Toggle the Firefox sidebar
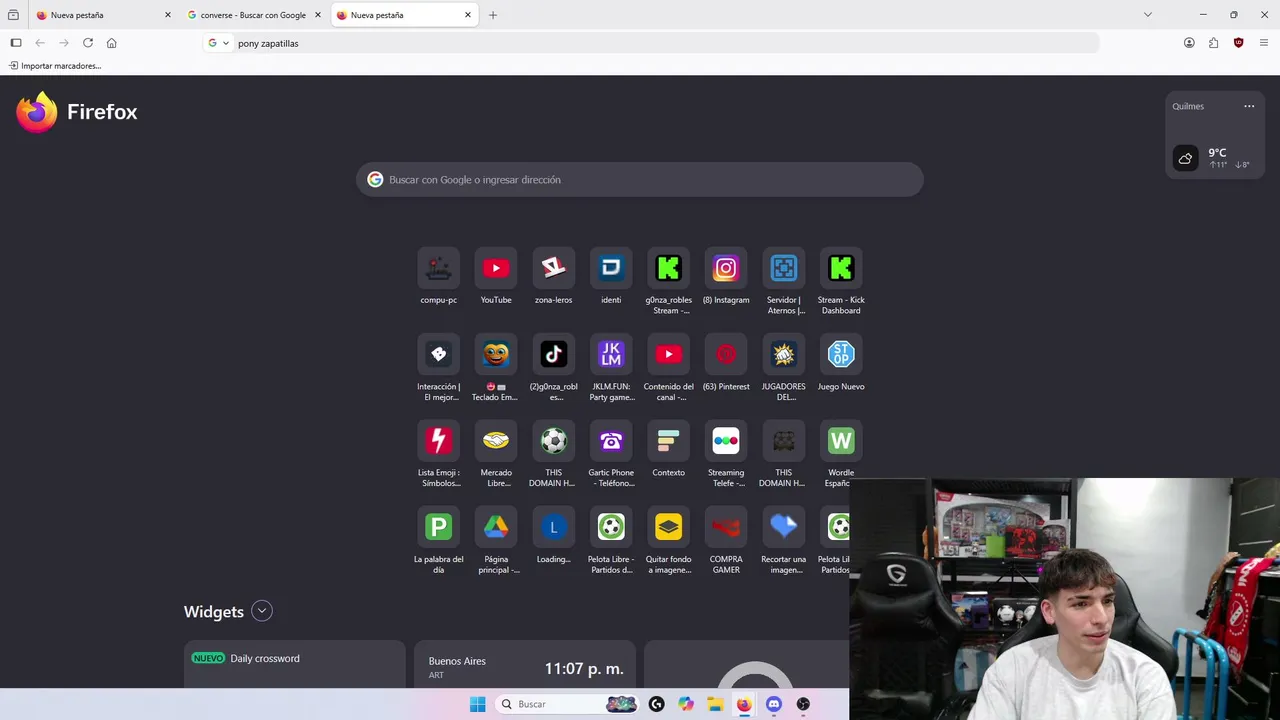1280x720 pixels. click(16, 43)
